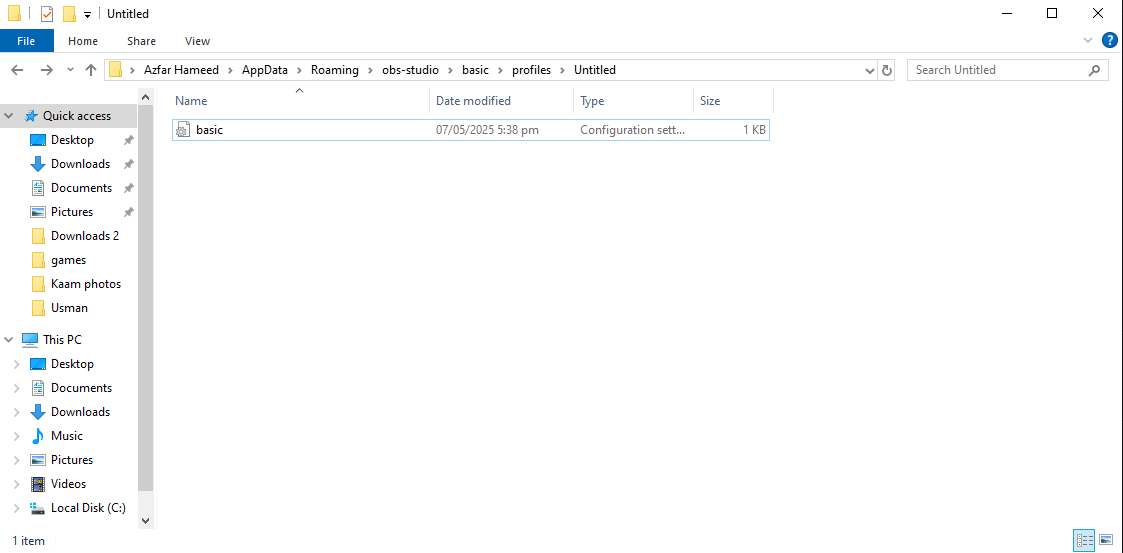Image resolution: width=1123 pixels, height=553 pixels.
Task: Expand Downloads under This PC
Action: tap(16, 412)
